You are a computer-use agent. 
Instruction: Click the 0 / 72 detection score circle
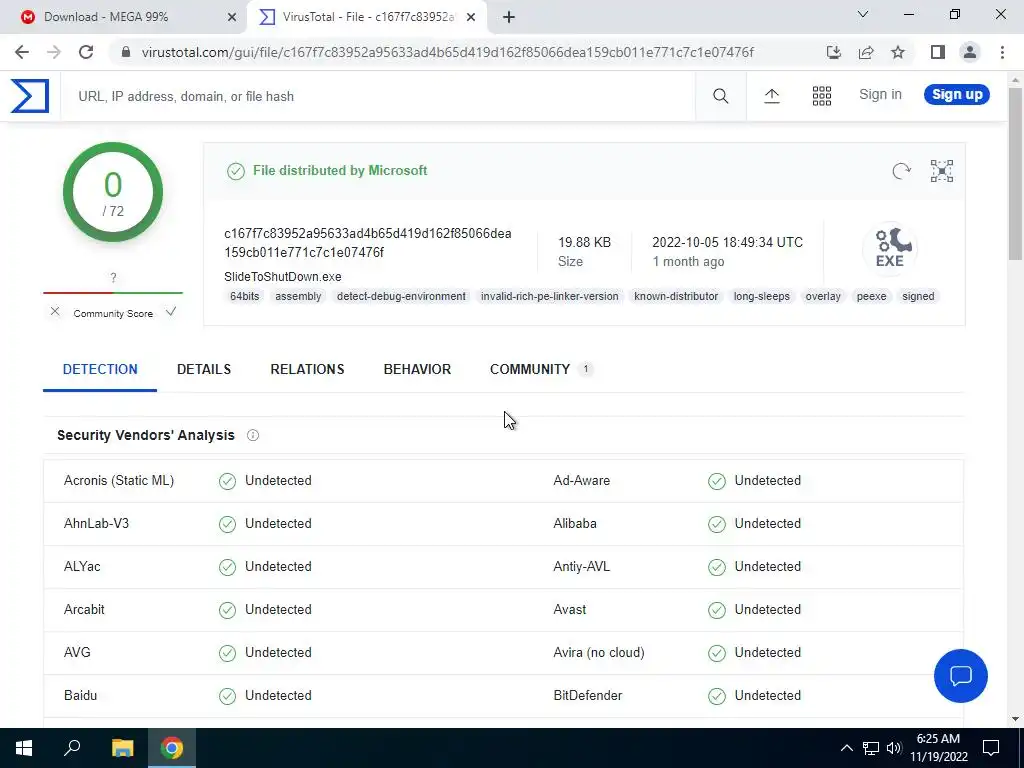coord(113,192)
